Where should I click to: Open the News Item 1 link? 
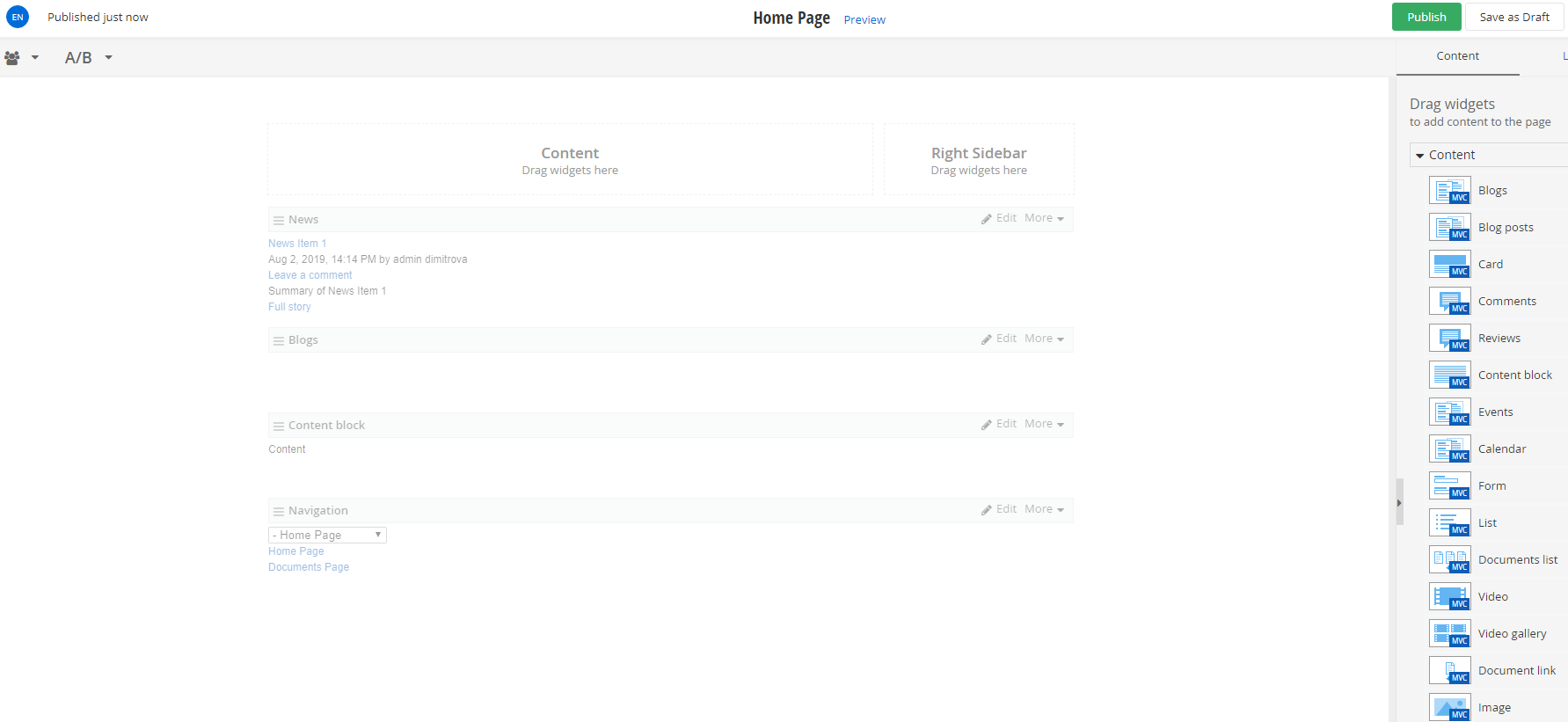(297, 244)
